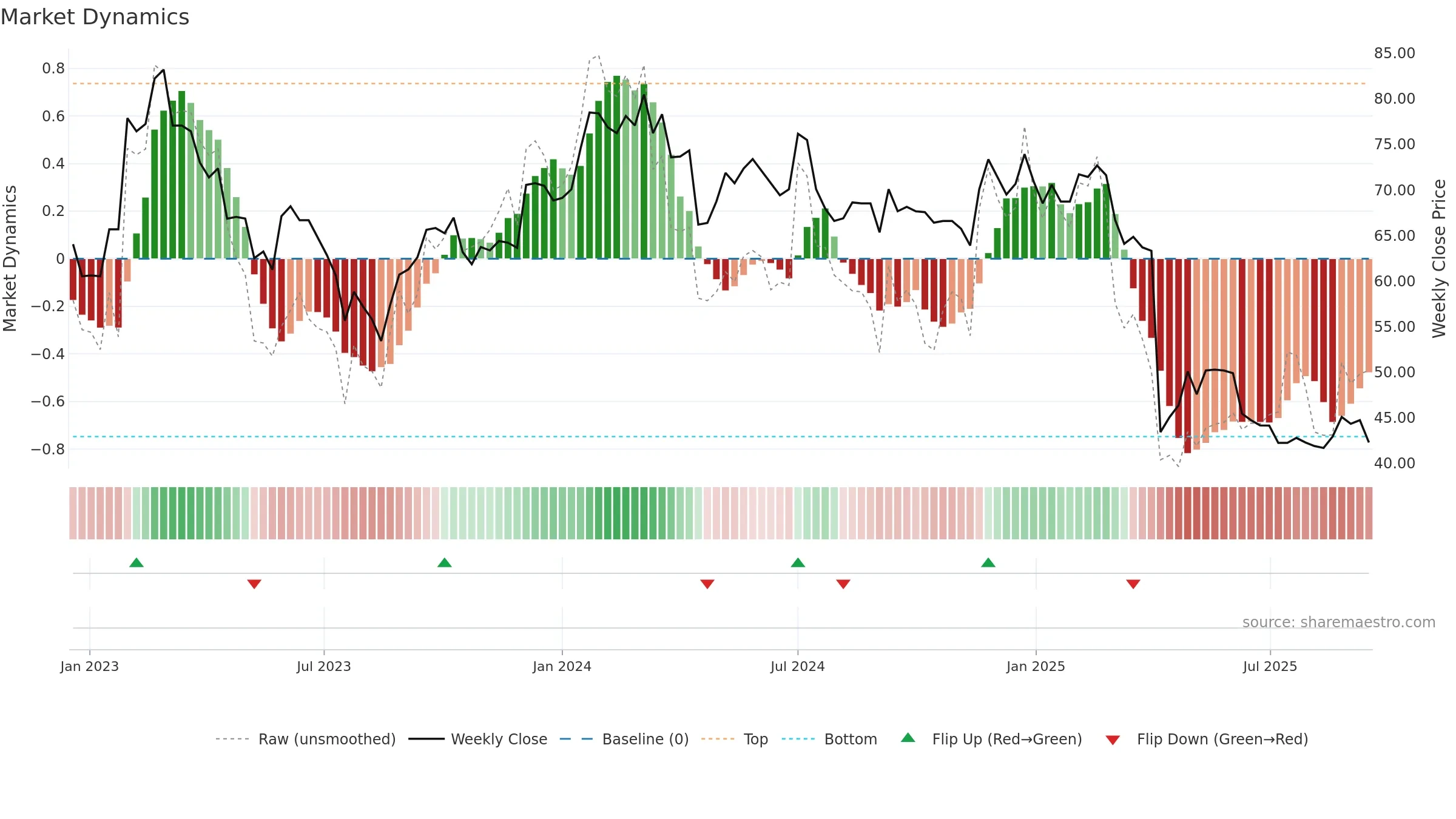The image size is (1456, 819).
Task: Hide the Bottom legend entry
Action: point(829,740)
